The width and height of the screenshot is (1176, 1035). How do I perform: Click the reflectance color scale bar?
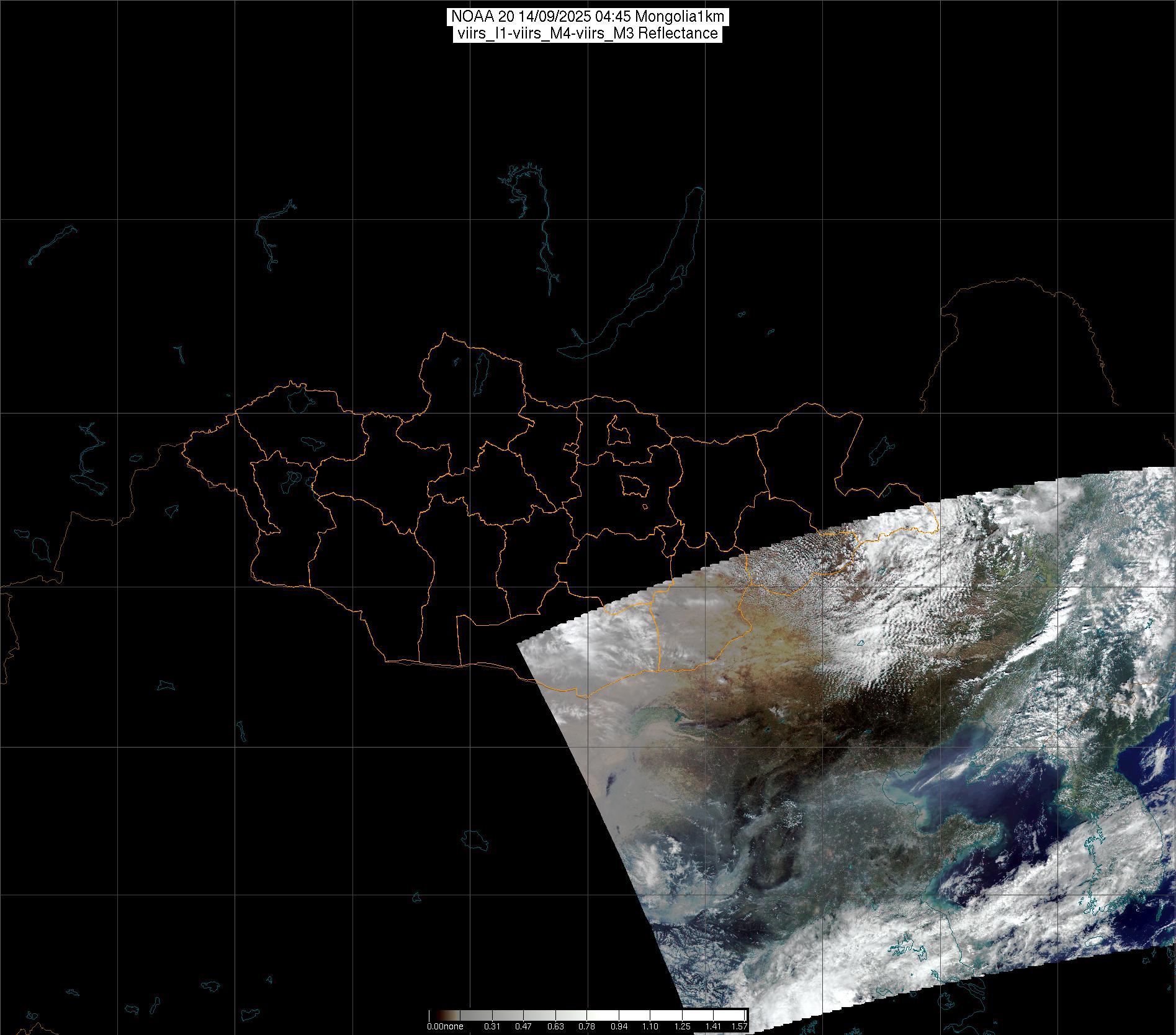[588, 1015]
